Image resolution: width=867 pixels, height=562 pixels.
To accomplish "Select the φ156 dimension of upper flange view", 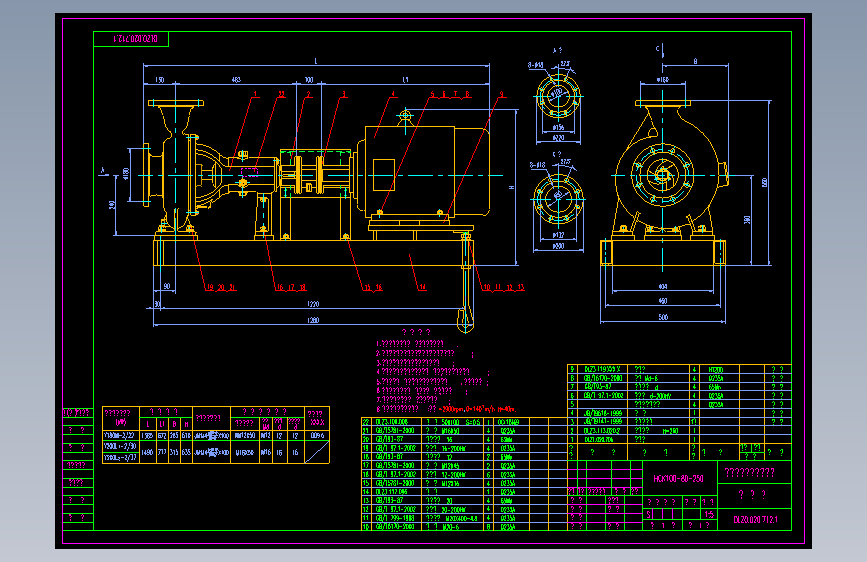I will 558,128.
